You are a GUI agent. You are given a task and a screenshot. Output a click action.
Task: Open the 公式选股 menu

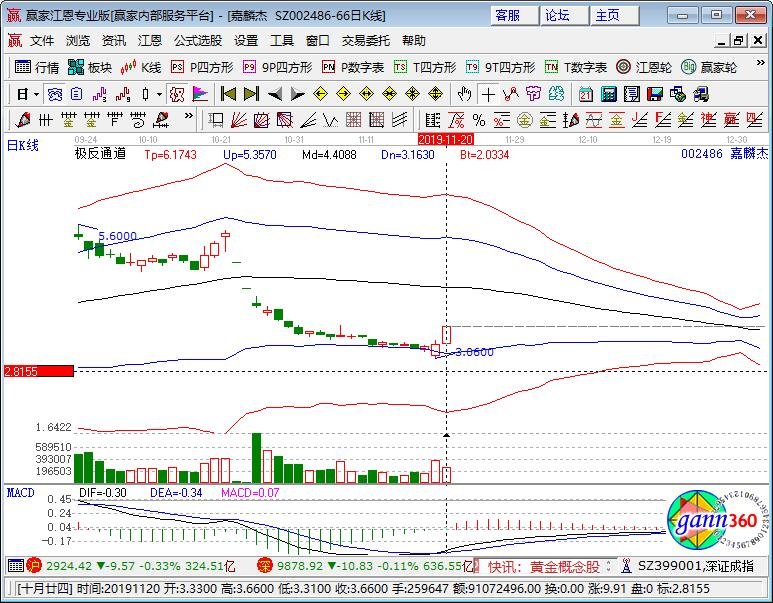pos(198,40)
